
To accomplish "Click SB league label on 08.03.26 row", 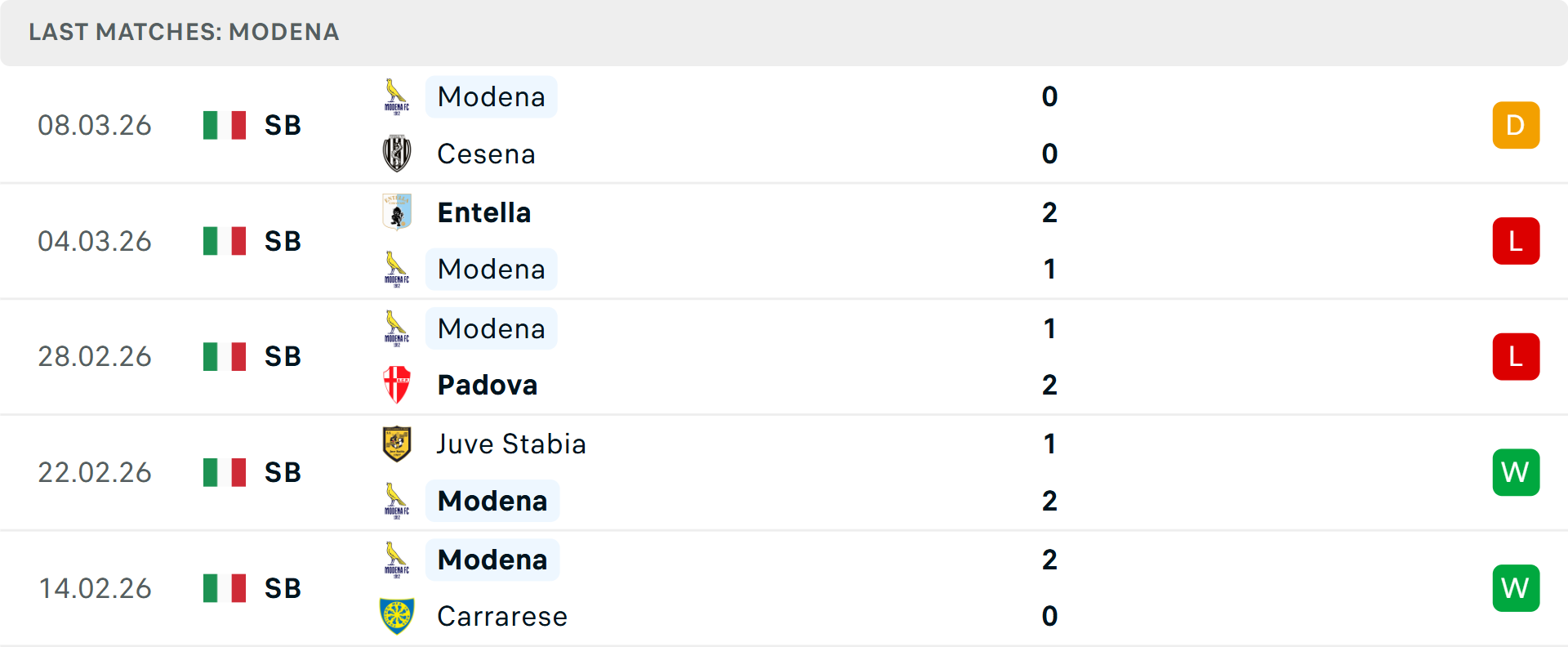I will [x=283, y=125].
